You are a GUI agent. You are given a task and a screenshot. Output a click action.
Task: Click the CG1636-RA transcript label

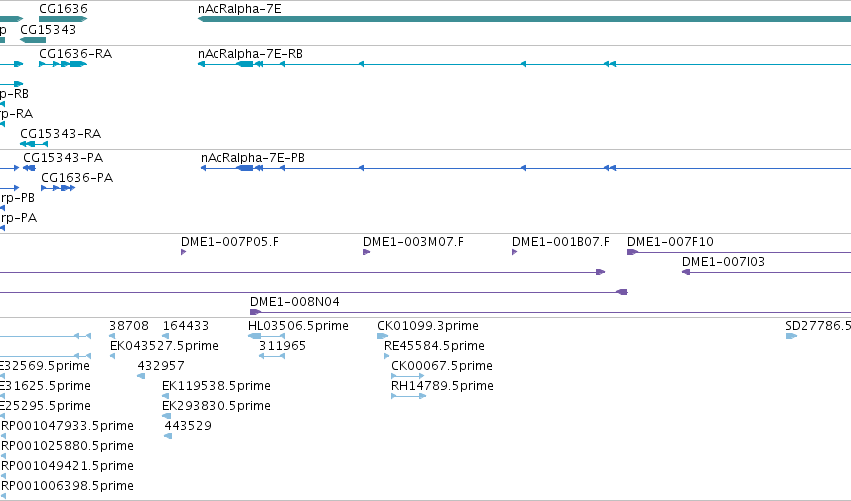(75, 54)
